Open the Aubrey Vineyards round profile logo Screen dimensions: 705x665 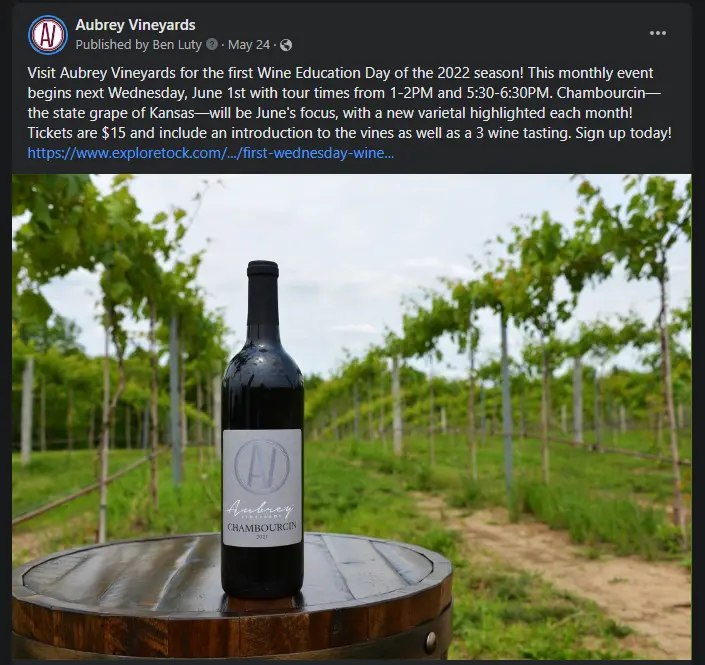(x=48, y=35)
